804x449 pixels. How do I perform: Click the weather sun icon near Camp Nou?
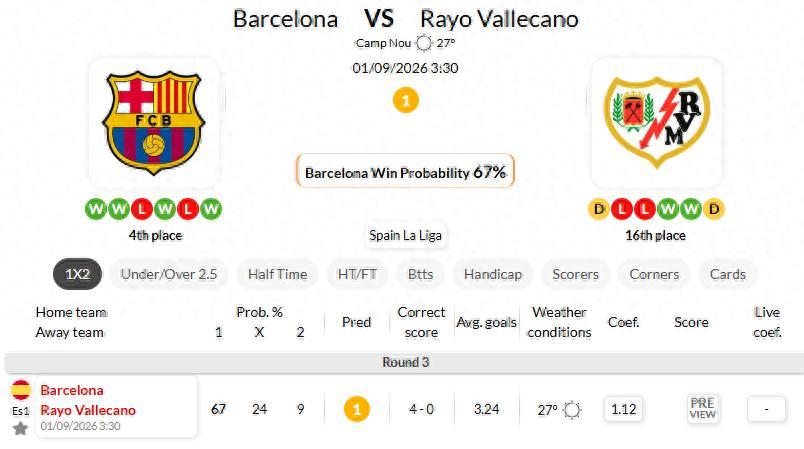[x=424, y=43]
